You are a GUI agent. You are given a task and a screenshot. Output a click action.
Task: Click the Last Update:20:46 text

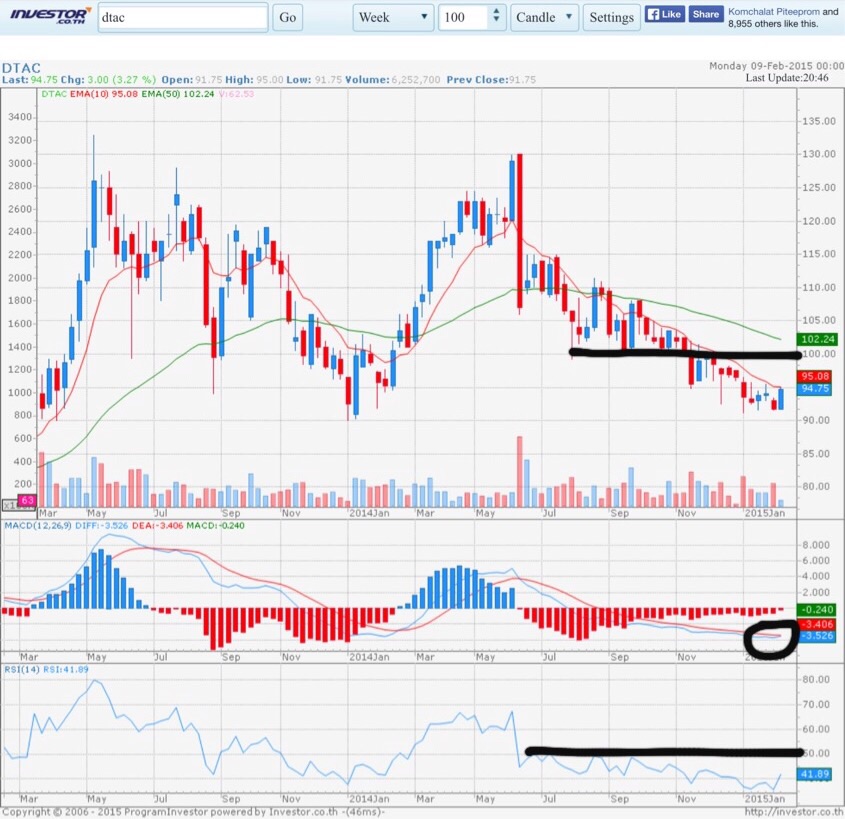click(x=787, y=78)
